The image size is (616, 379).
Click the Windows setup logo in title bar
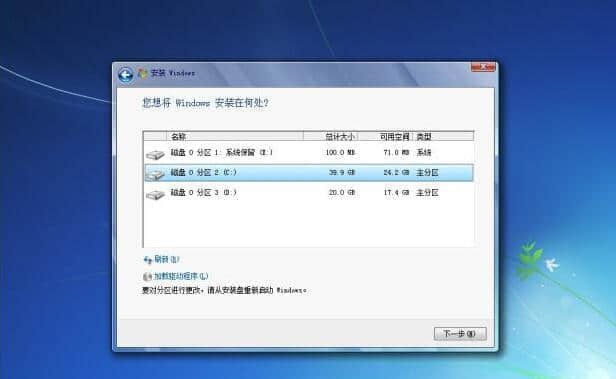[142, 73]
